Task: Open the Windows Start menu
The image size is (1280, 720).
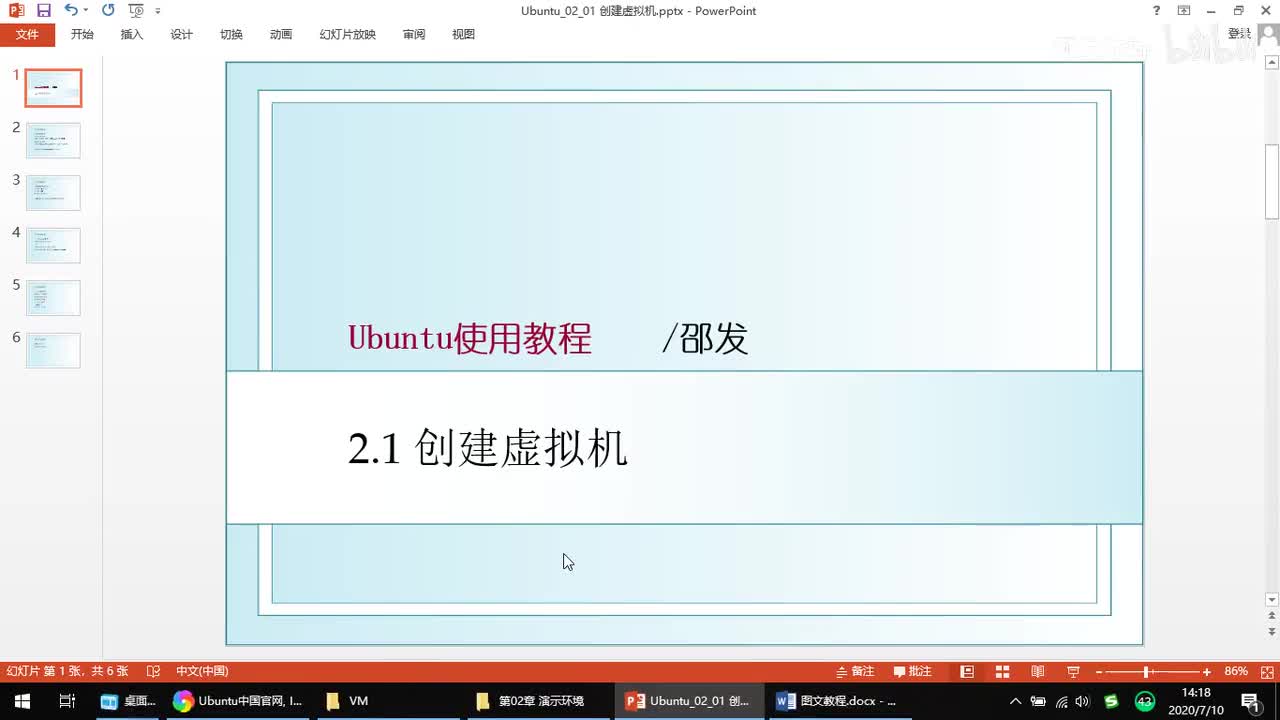Action: [22, 701]
